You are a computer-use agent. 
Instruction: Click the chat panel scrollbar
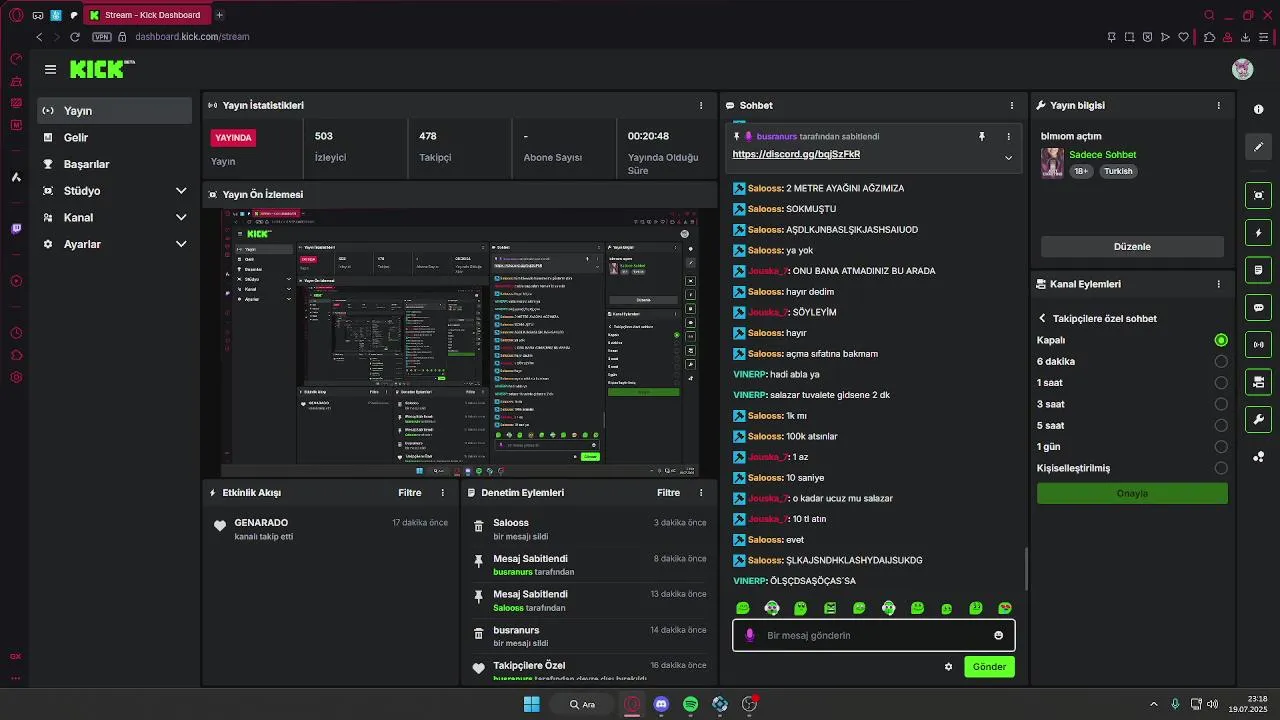1026,568
